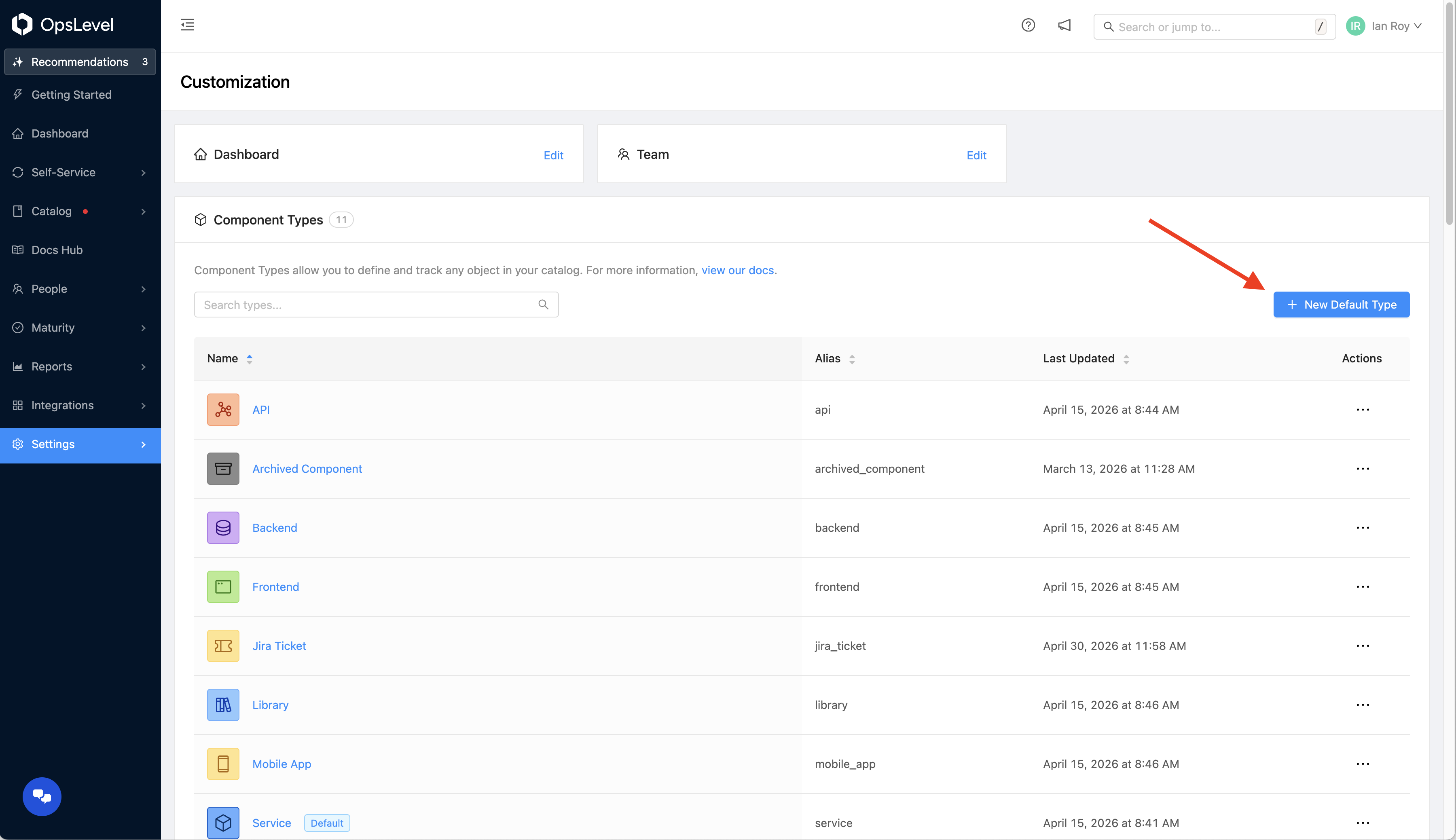This screenshot has width=1456, height=840.
Task: Click the Mobile App type icon
Action: point(223,764)
